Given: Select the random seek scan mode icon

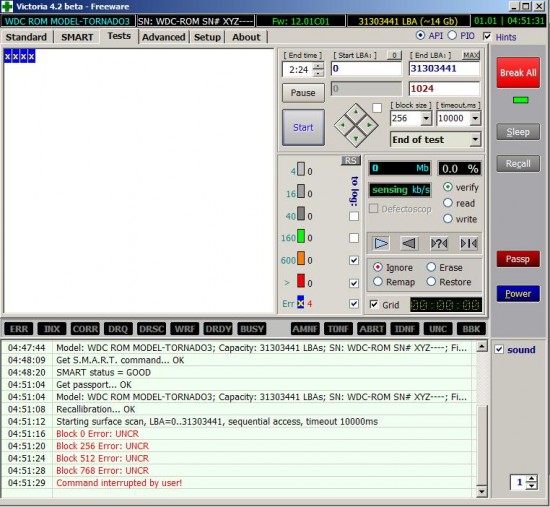Looking at the screenshot, I should (439, 243).
